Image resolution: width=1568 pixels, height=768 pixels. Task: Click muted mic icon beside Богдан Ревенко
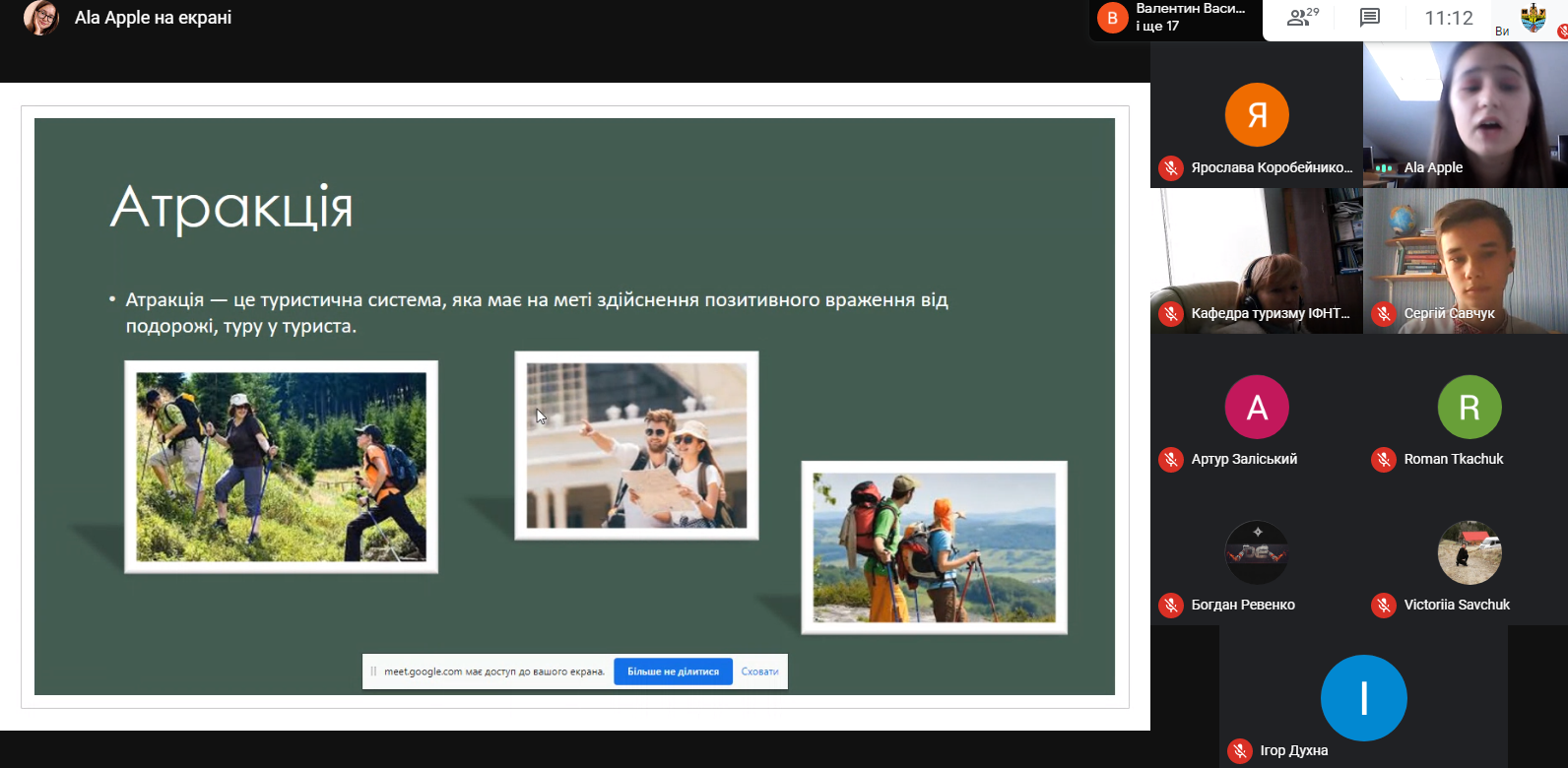pyautogui.click(x=1170, y=606)
